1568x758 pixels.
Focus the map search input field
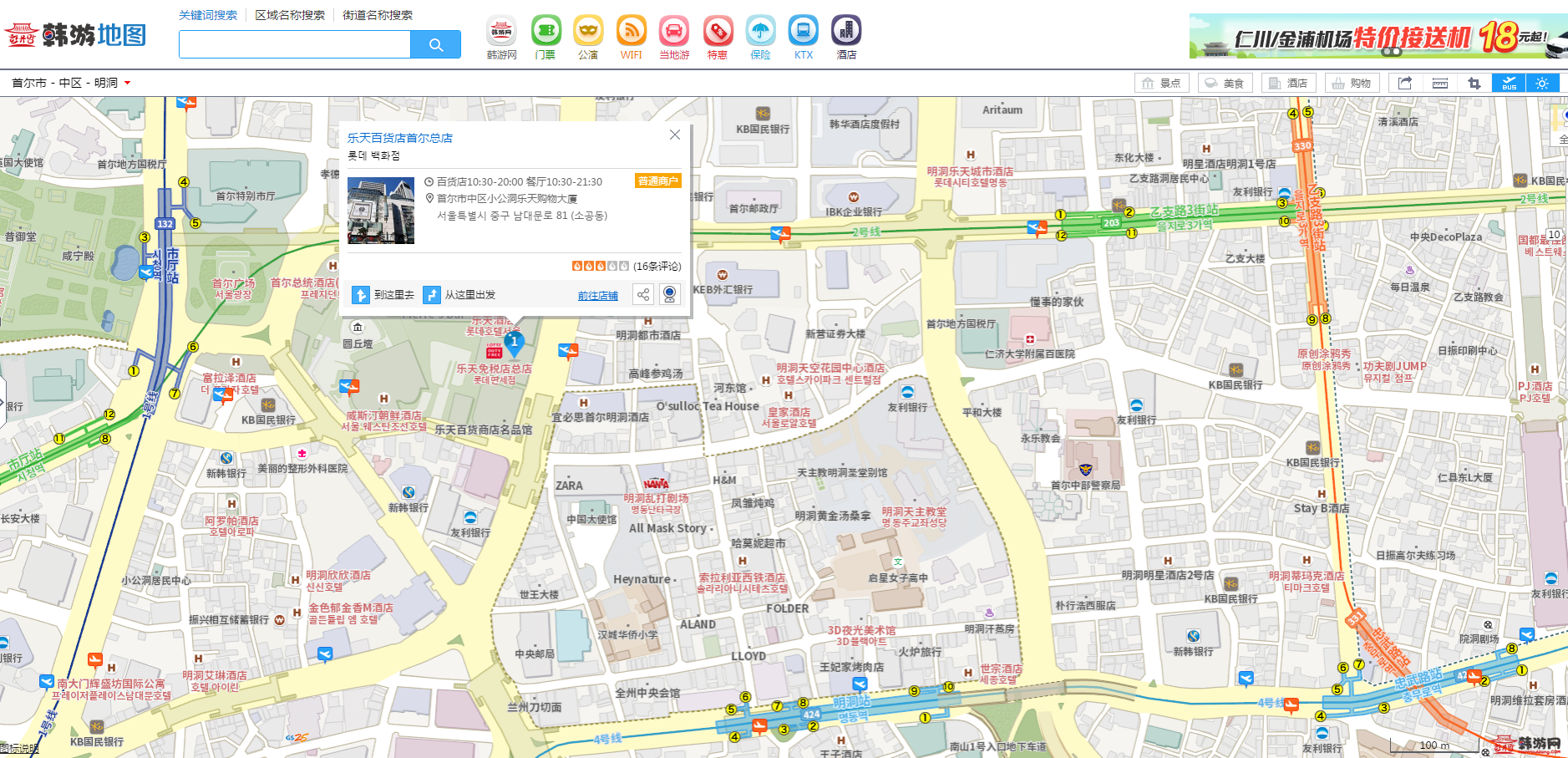click(294, 44)
